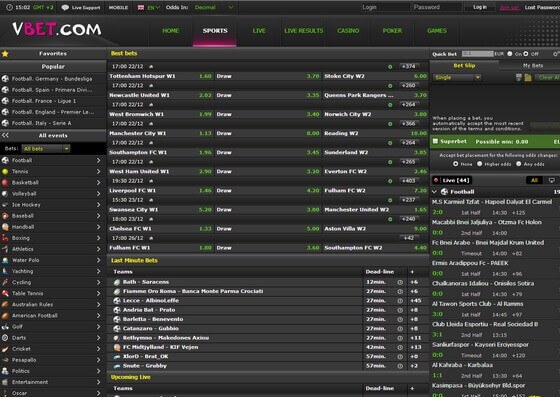This screenshot has height=397, width=560.
Task: Click the Favorites star icon
Action: [5, 54]
